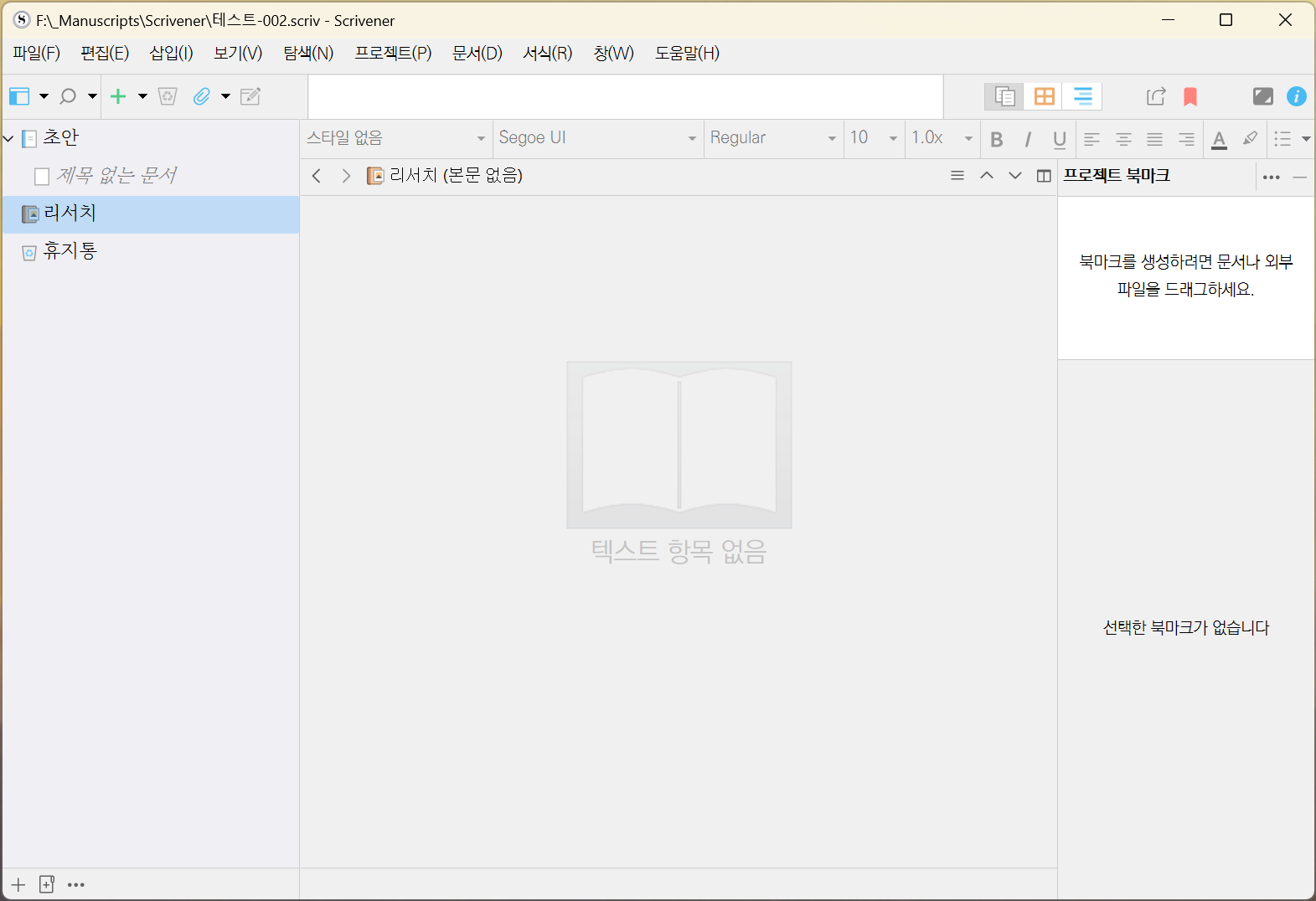Click 프로젝트 북마크 panel title
Screen dimensions: 1316x901
(x=1117, y=176)
